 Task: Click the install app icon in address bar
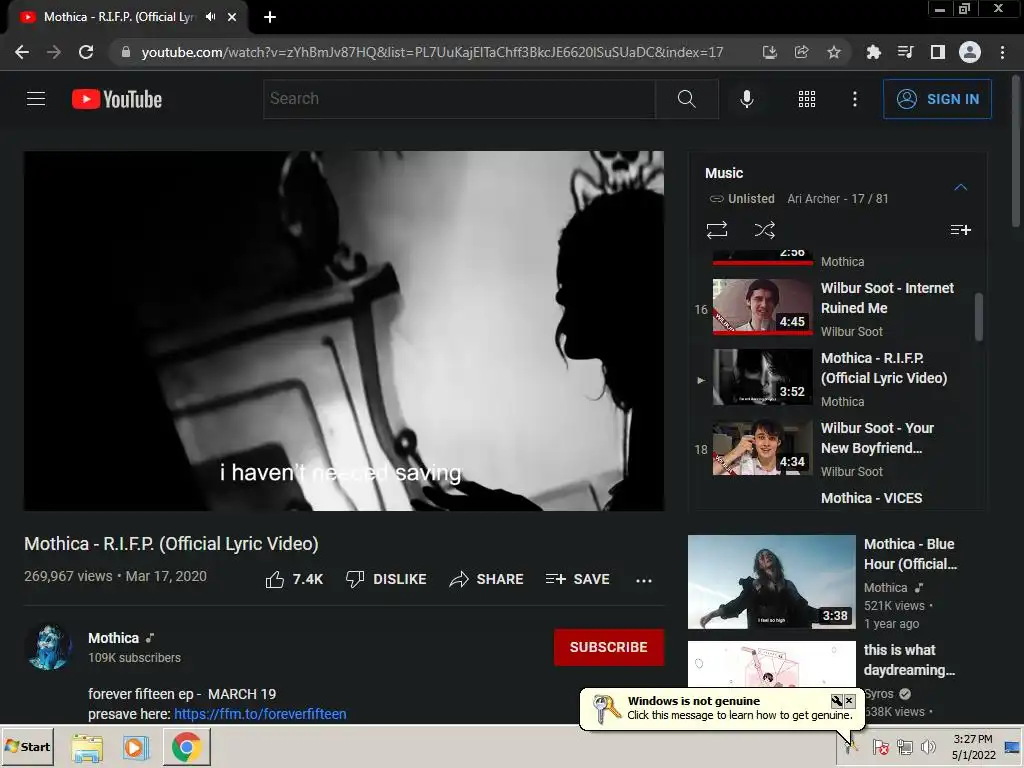click(x=769, y=52)
